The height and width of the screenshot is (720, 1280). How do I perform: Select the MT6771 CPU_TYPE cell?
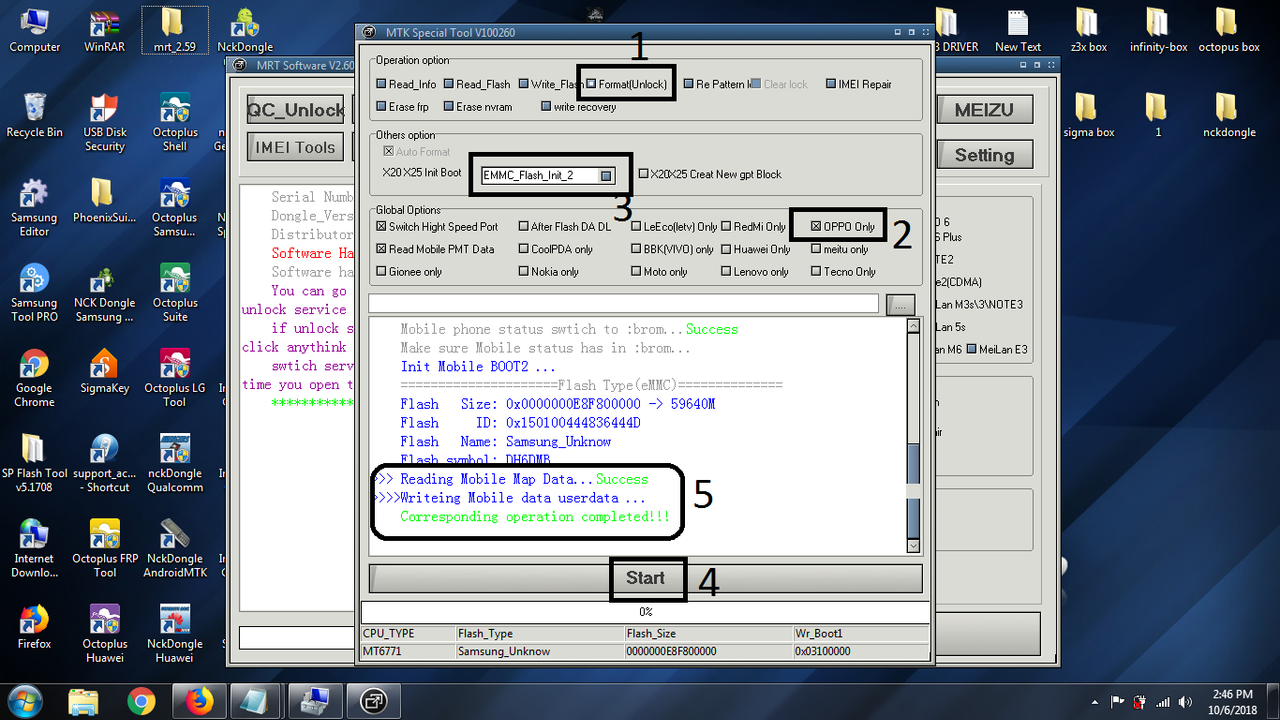(x=407, y=651)
